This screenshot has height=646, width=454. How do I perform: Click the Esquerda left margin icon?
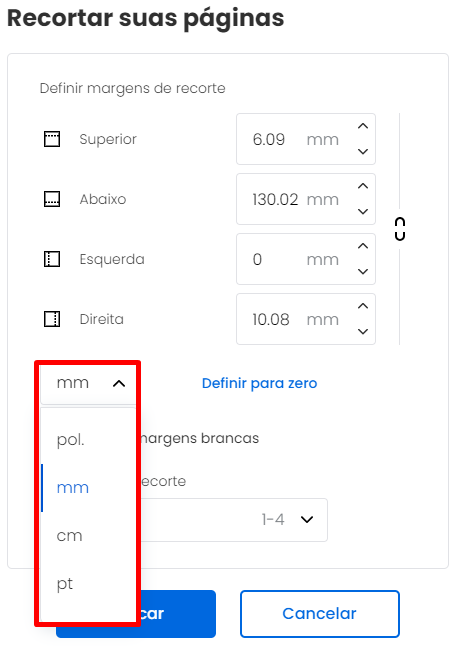point(52,259)
